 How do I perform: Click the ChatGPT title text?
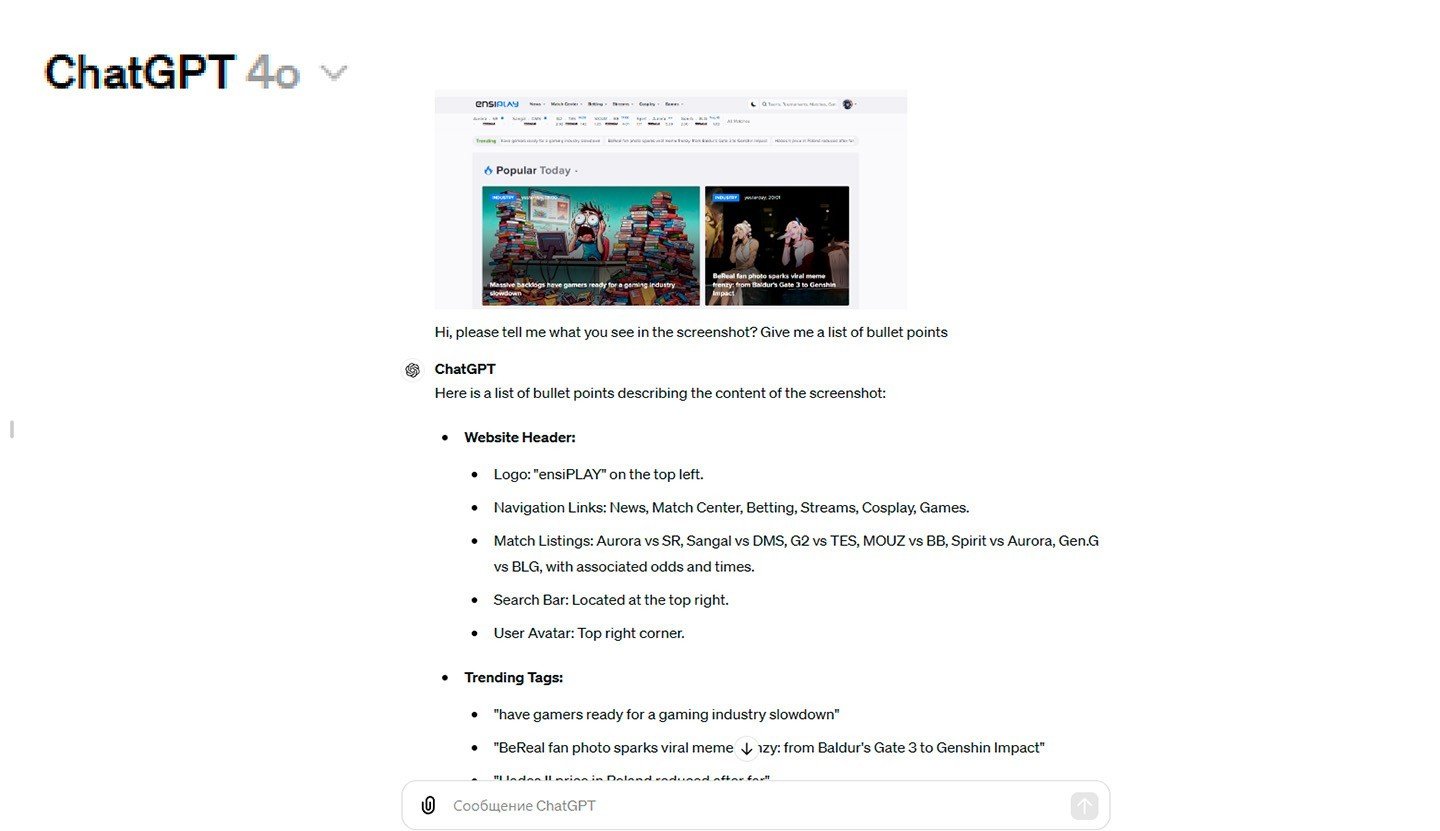140,73
